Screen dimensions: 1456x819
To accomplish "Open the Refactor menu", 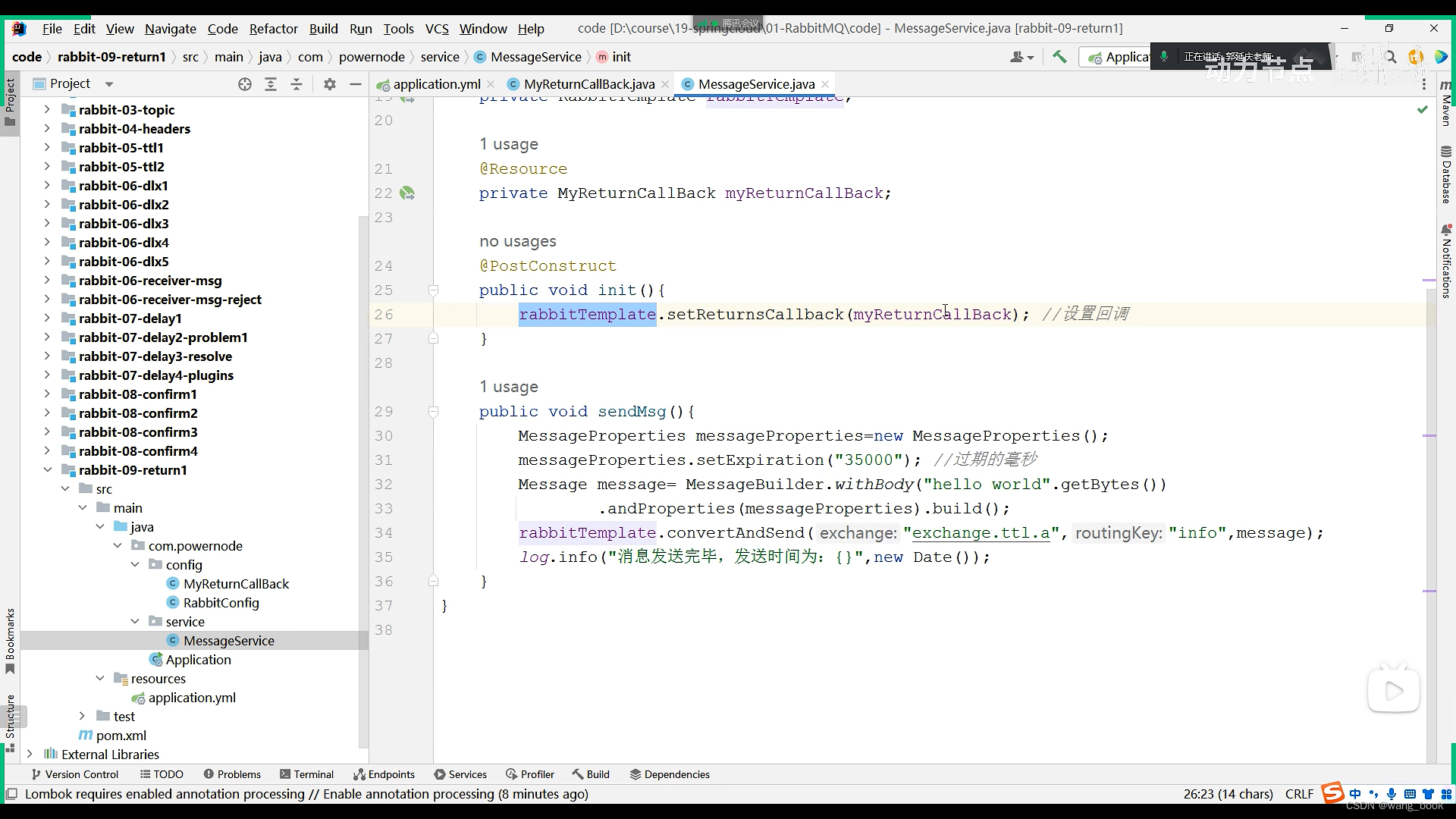I will [x=273, y=29].
